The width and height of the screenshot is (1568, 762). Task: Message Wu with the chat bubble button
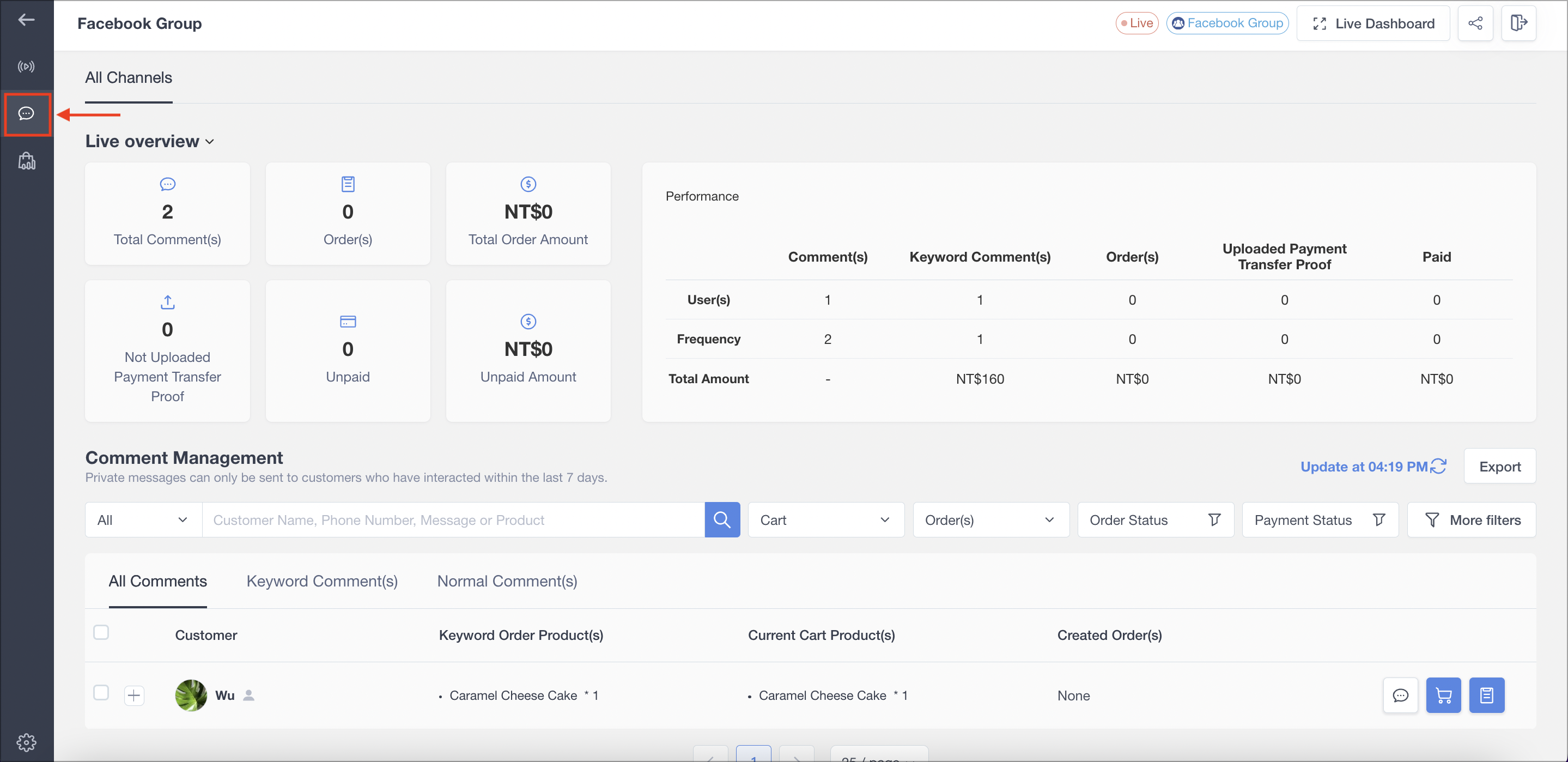click(x=1400, y=695)
